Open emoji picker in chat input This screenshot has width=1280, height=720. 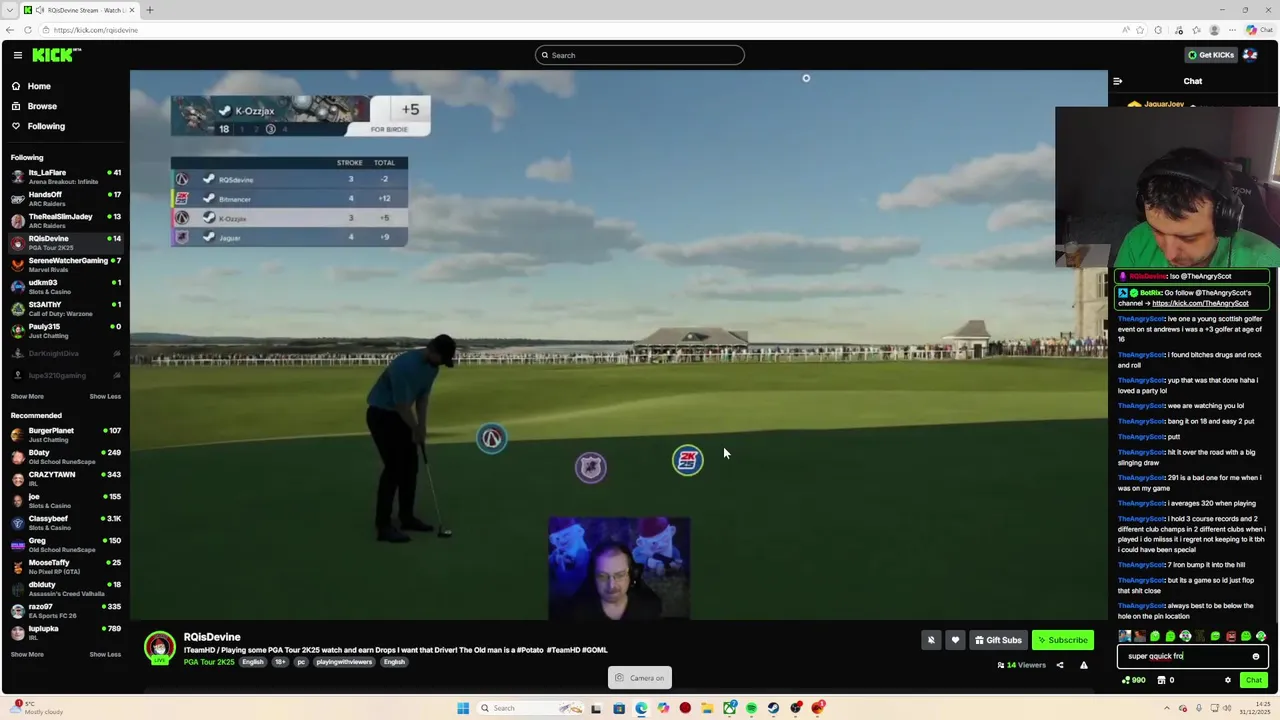coord(1256,657)
